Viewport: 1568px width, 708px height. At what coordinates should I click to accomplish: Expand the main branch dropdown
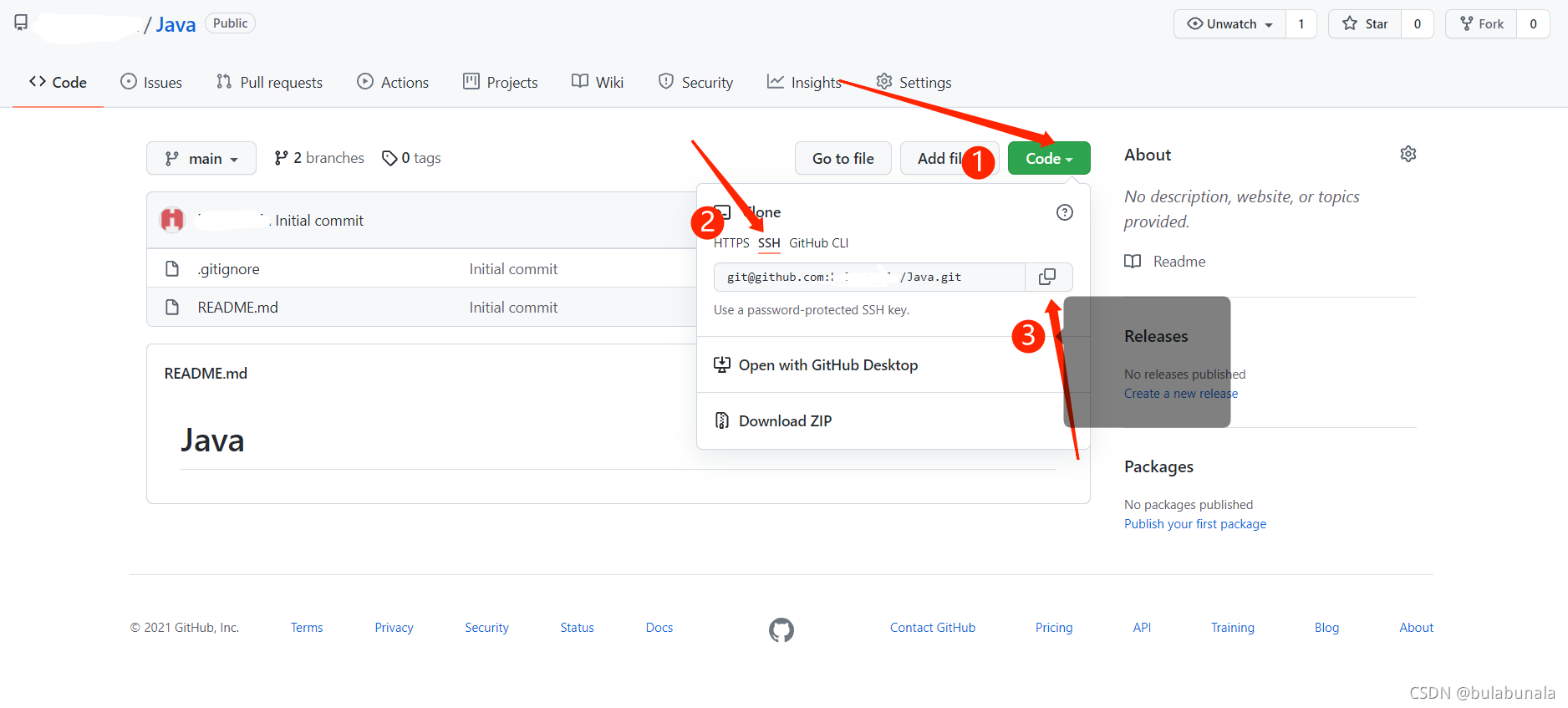click(x=201, y=158)
